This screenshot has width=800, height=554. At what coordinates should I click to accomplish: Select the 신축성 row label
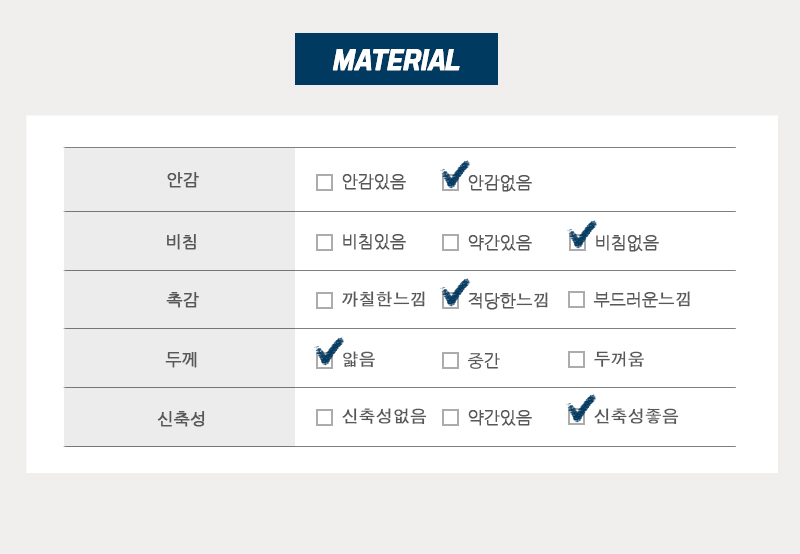(x=180, y=418)
